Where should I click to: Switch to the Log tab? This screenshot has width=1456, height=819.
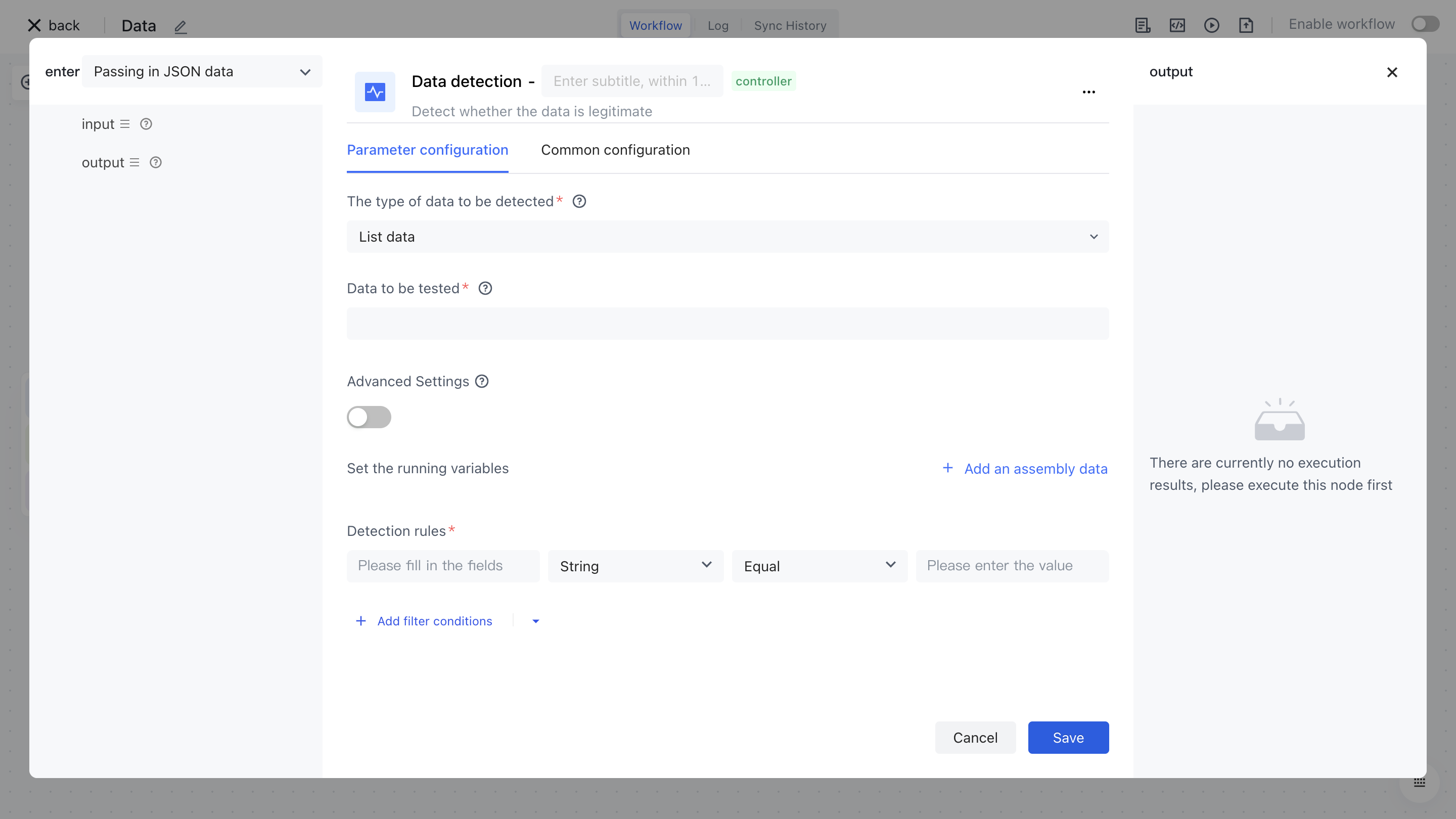(717, 25)
